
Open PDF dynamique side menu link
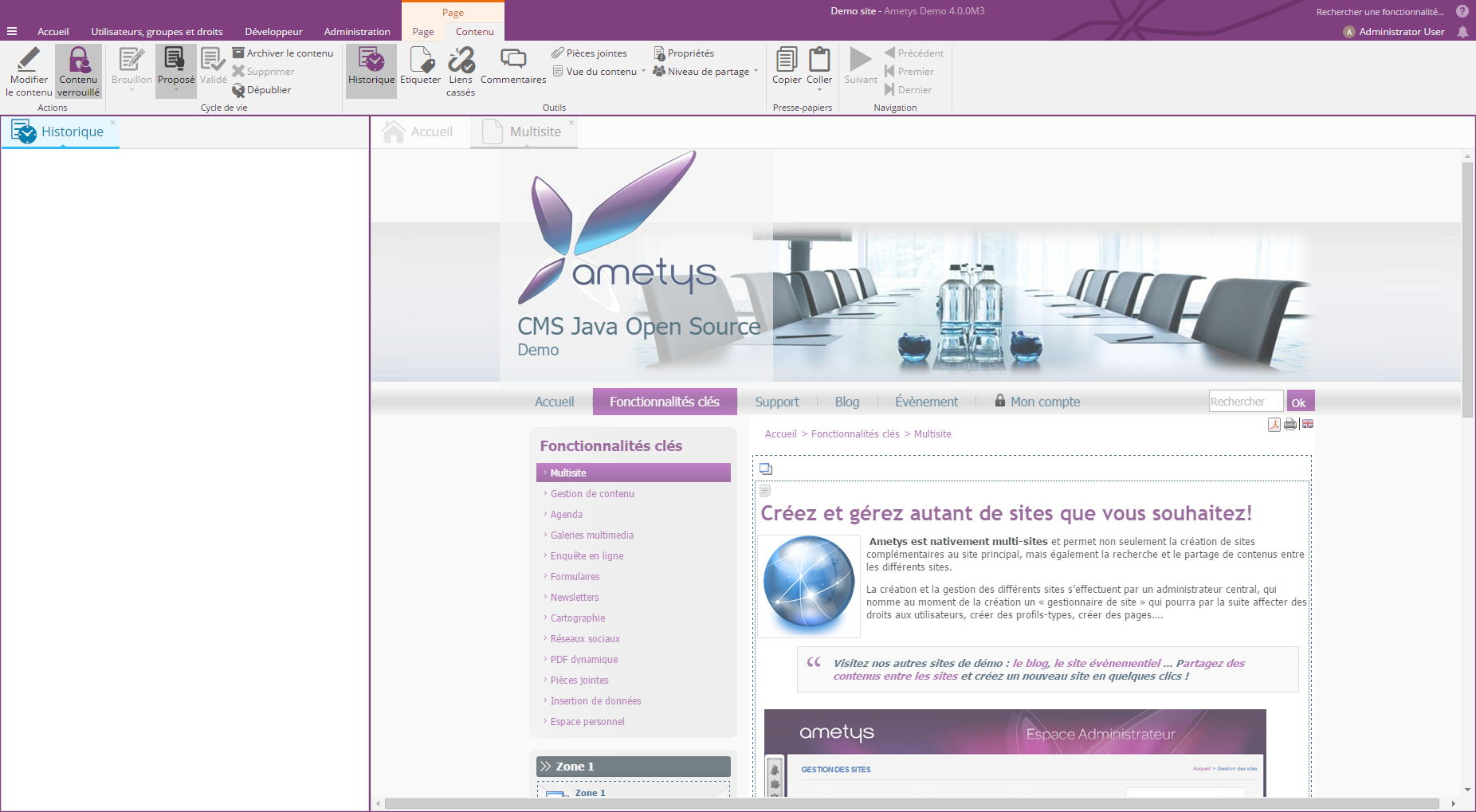click(x=584, y=660)
